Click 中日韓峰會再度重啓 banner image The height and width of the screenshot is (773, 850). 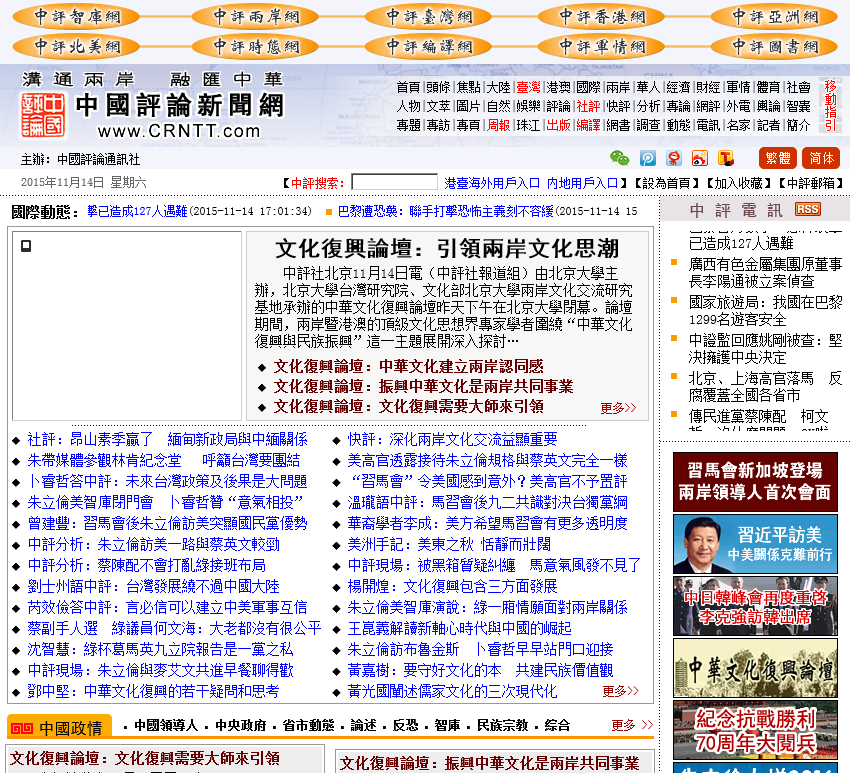pos(755,606)
